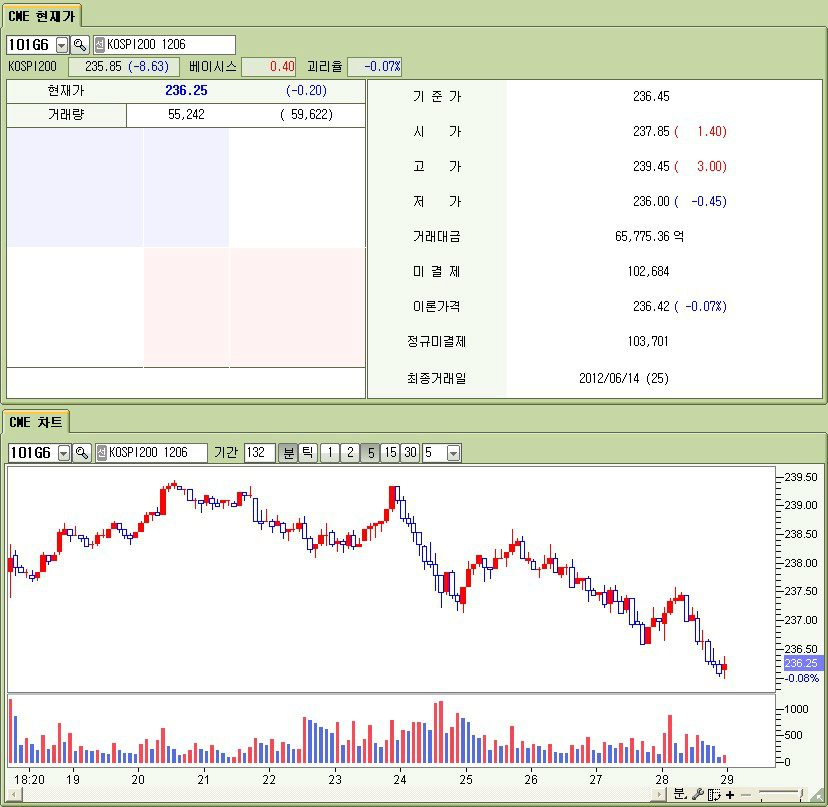828x807 pixels.
Task: Click the symbol search magnifier in CME 현재가 panel
Action: tap(80, 45)
